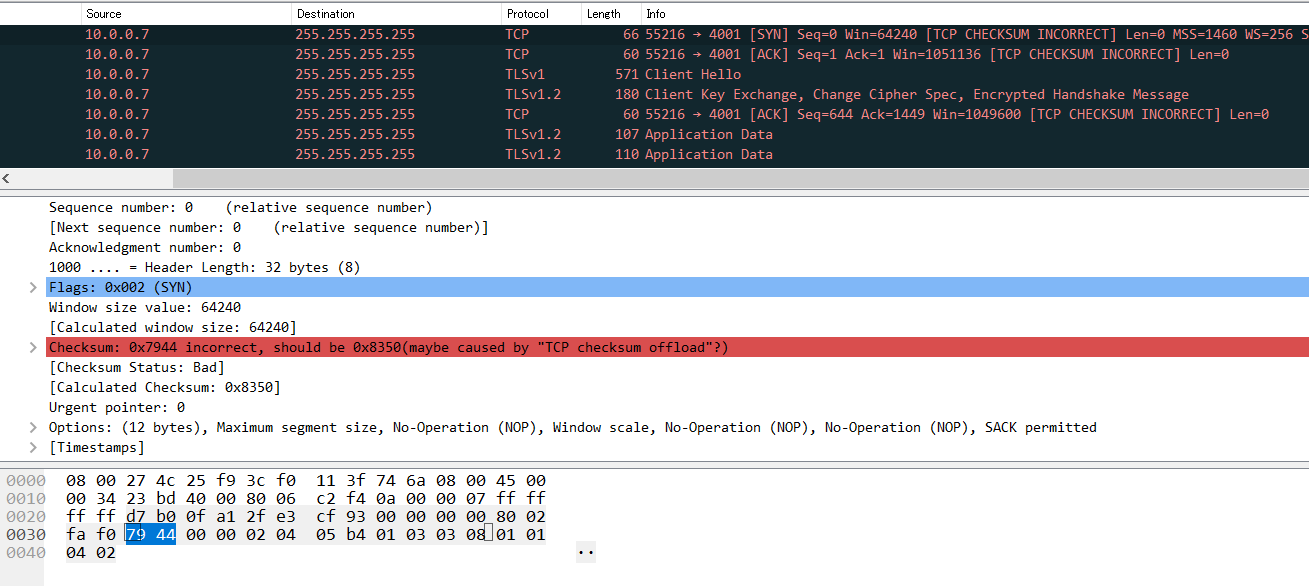Click destination 255.255.255.255 of Client Hello row
Image resolution: width=1309 pixels, height=586 pixels.
coord(355,74)
